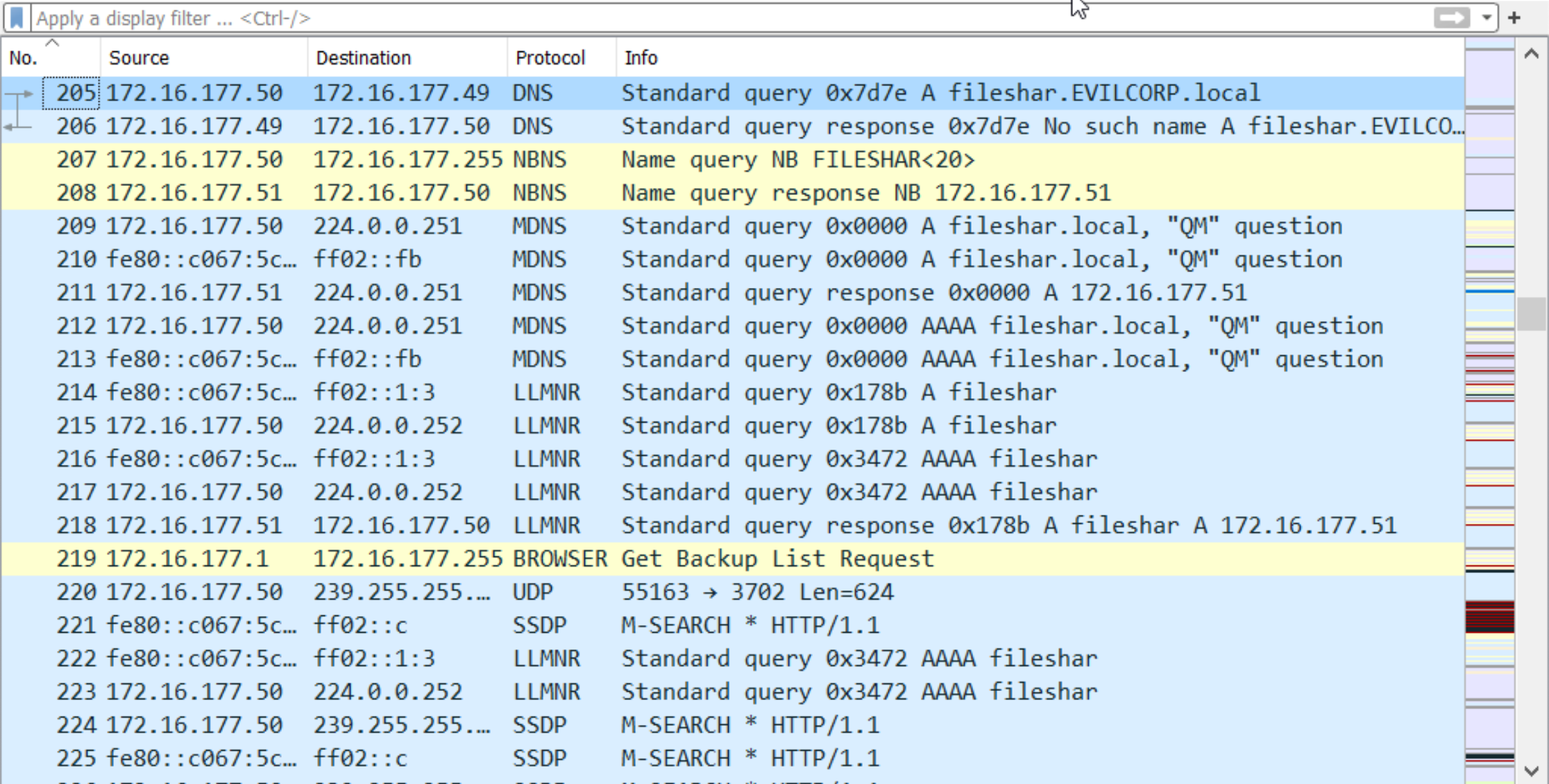Screen dimensions: 1549x784
Task: Select packet 217 LLMNR AAAA query 0x3472
Action: pyautogui.click(x=733, y=493)
